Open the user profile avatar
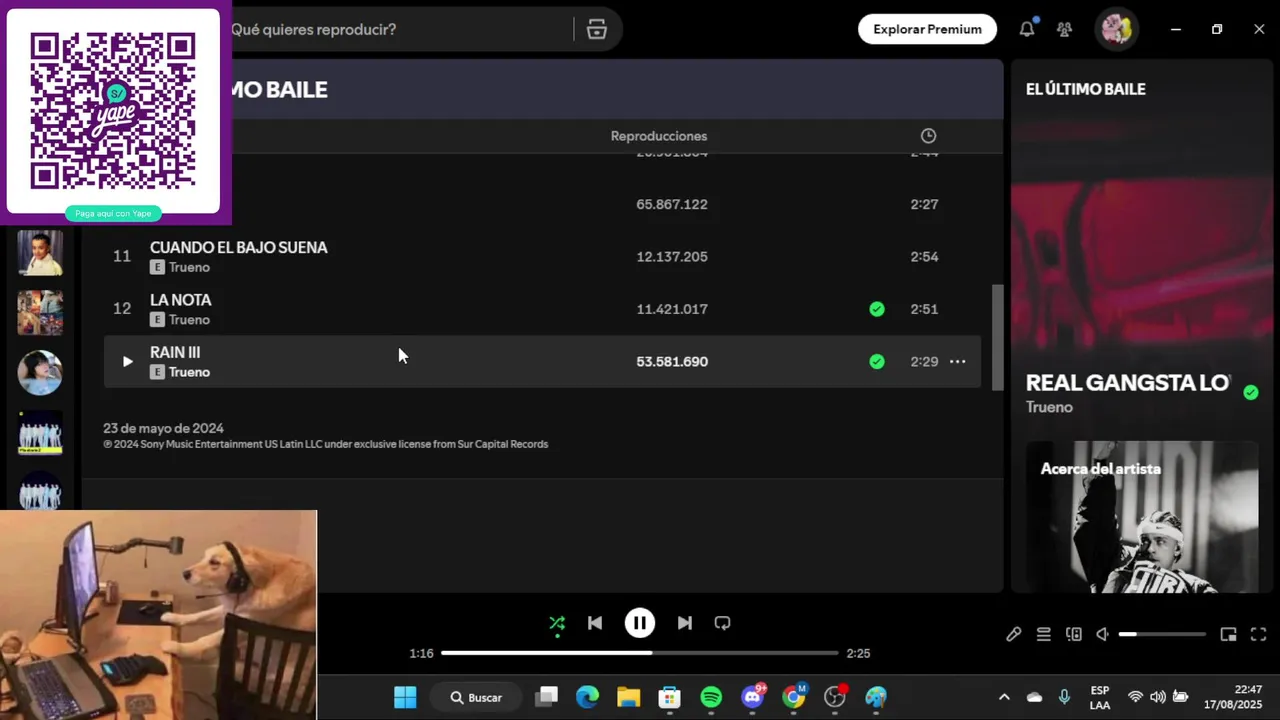The height and width of the screenshot is (720, 1280). pyautogui.click(x=1116, y=29)
